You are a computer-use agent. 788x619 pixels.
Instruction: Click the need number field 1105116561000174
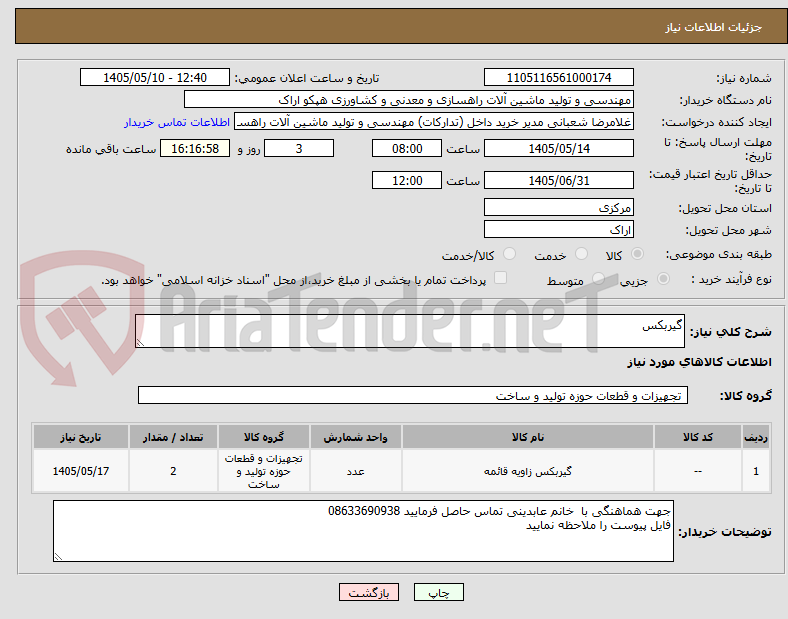(558, 77)
